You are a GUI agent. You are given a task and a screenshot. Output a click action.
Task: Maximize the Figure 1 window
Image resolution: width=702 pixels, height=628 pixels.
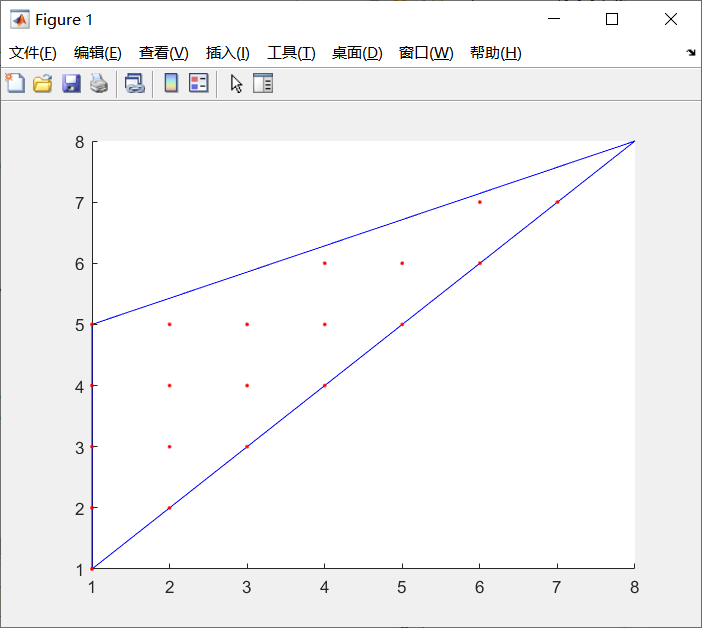[x=612, y=19]
